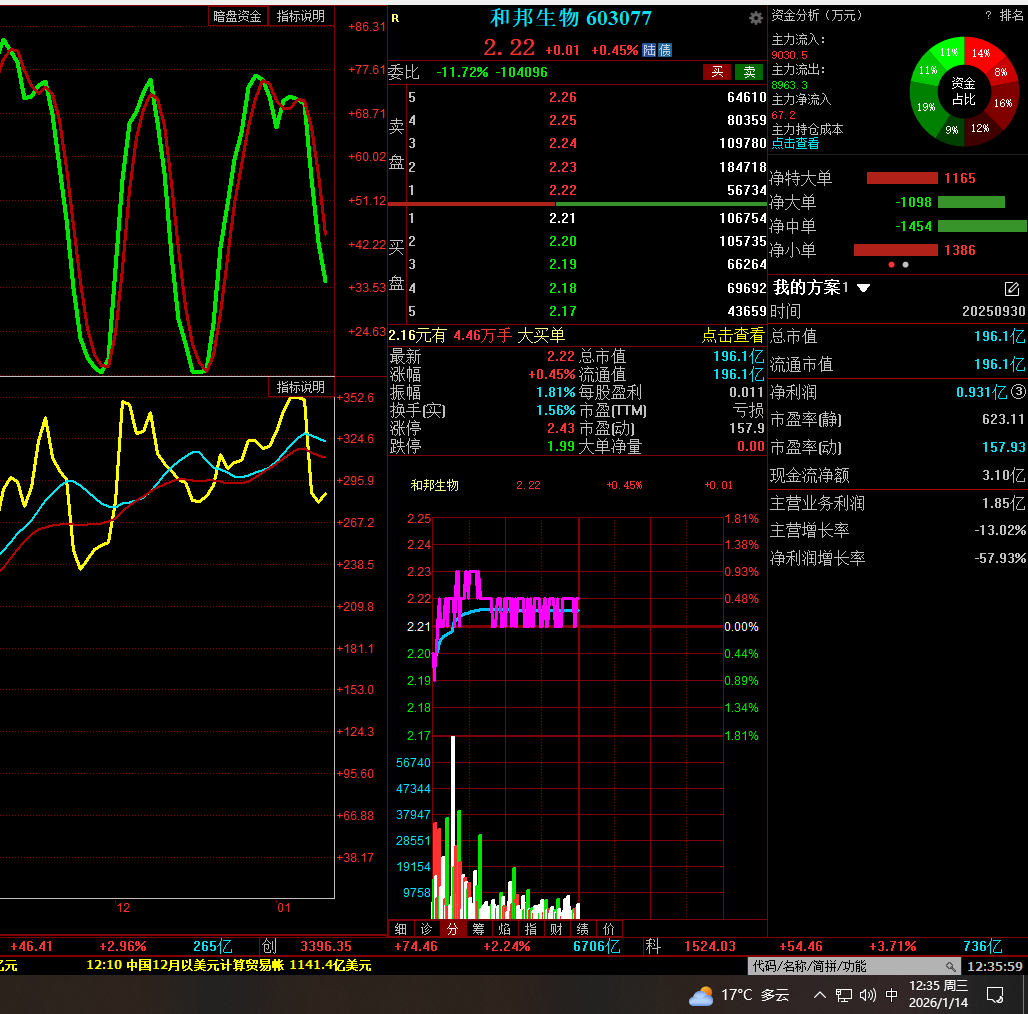Click 主力流入 value 9030.5

point(789,55)
